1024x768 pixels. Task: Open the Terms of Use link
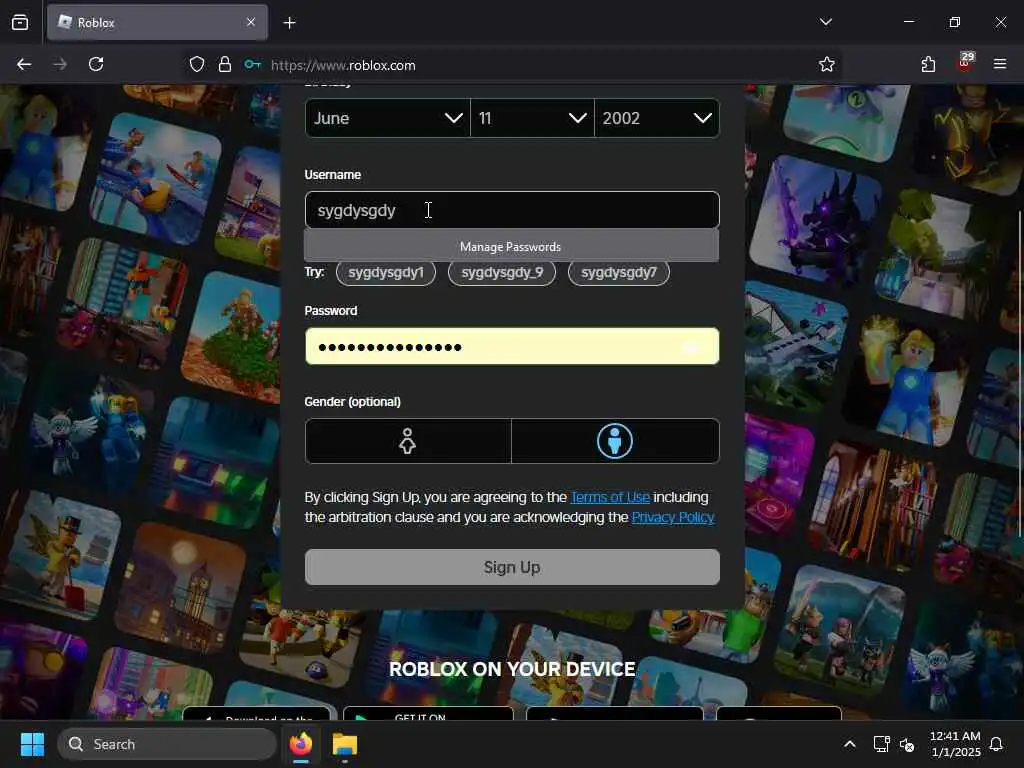tap(611, 497)
